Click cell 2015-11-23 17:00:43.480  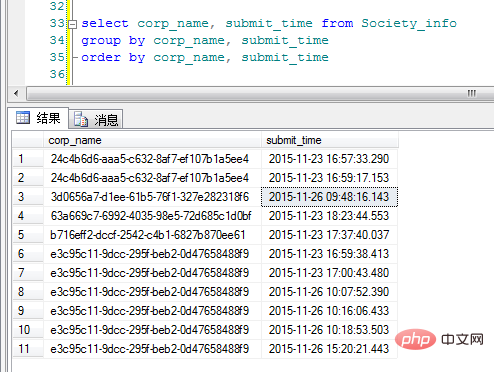[x=330, y=273]
